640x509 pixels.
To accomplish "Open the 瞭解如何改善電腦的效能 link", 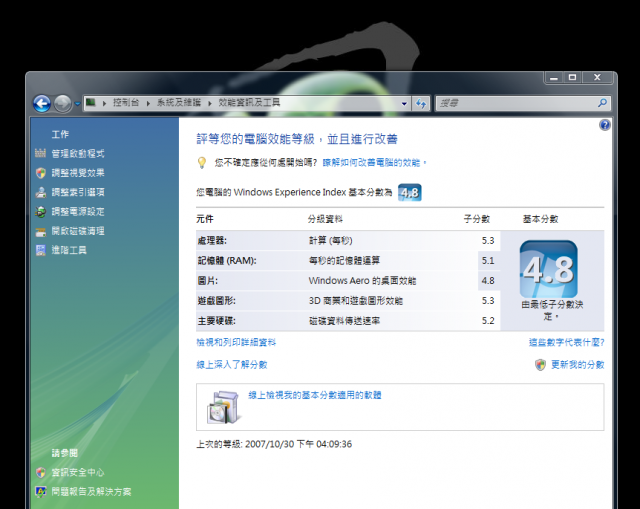I will (x=374, y=163).
